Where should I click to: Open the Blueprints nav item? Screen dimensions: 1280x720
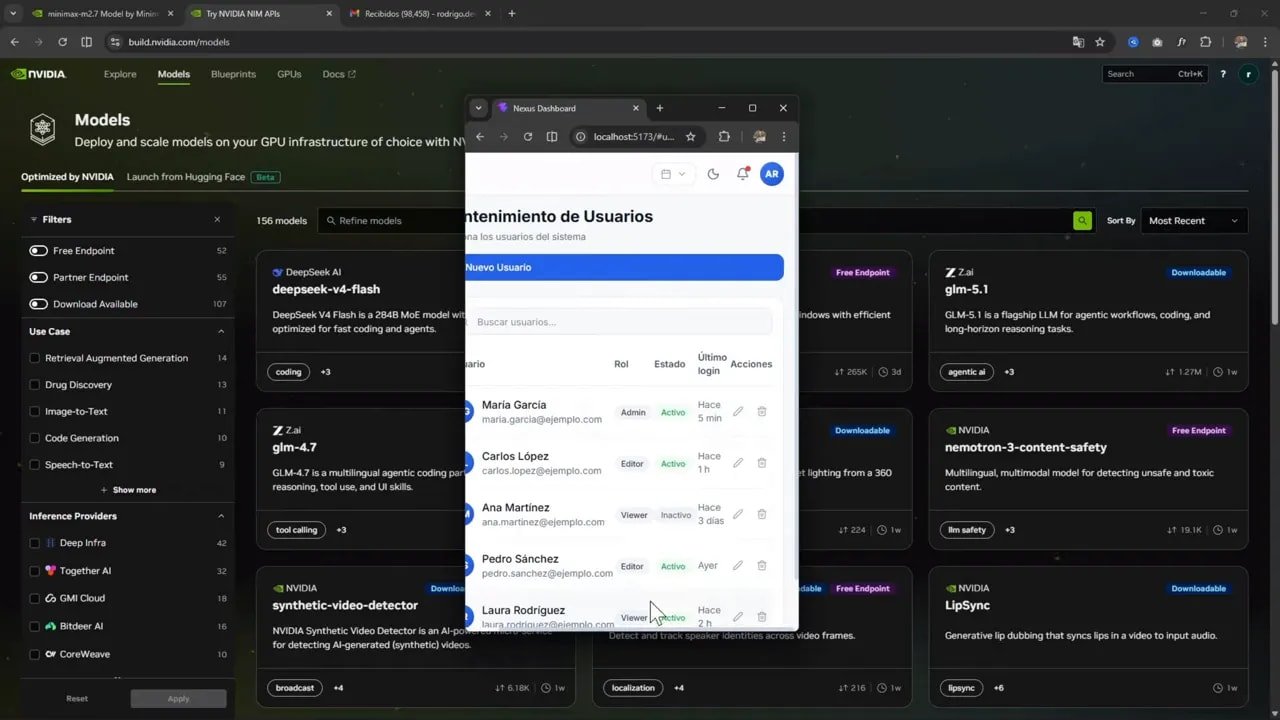[233, 74]
